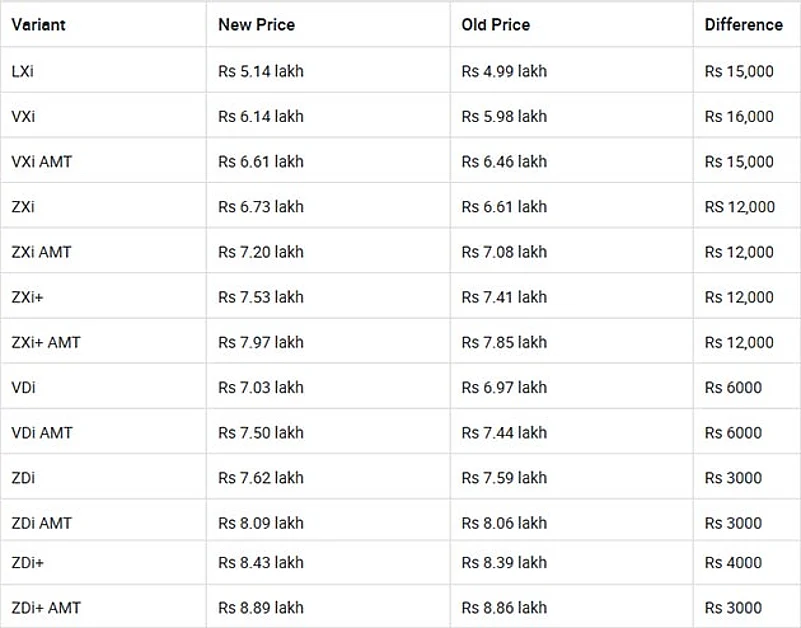Image resolution: width=801 pixels, height=628 pixels.
Task: Click new price Rs 7.53 lakh
Action: [260, 297]
